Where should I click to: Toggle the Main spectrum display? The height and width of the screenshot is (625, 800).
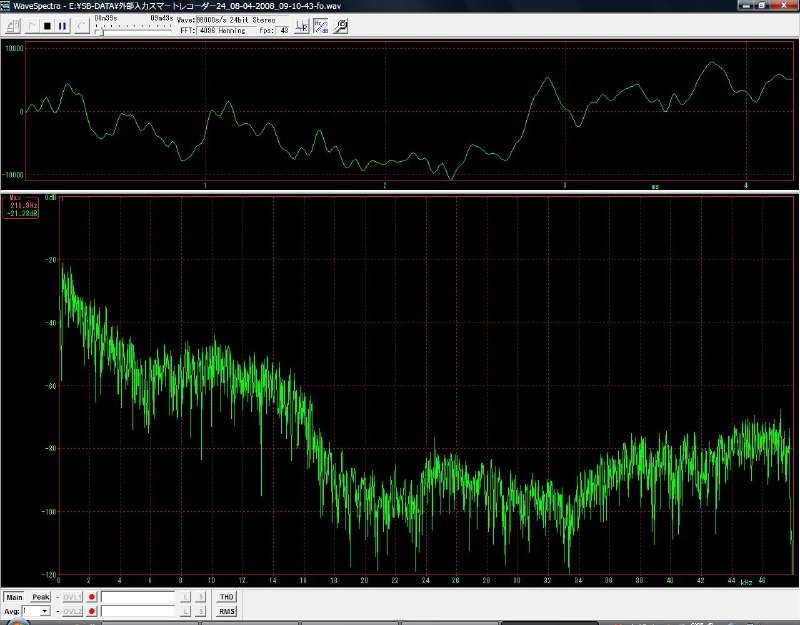[x=15, y=597]
